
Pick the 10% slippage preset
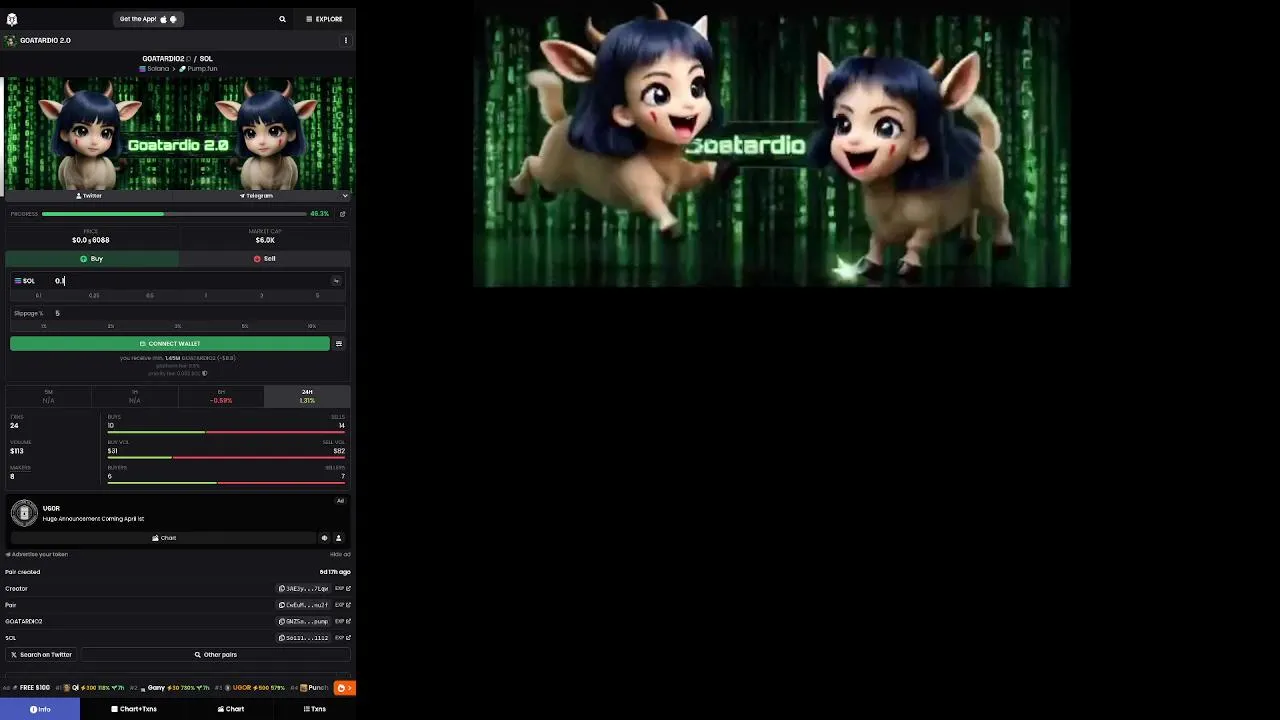[x=312, y=326]
